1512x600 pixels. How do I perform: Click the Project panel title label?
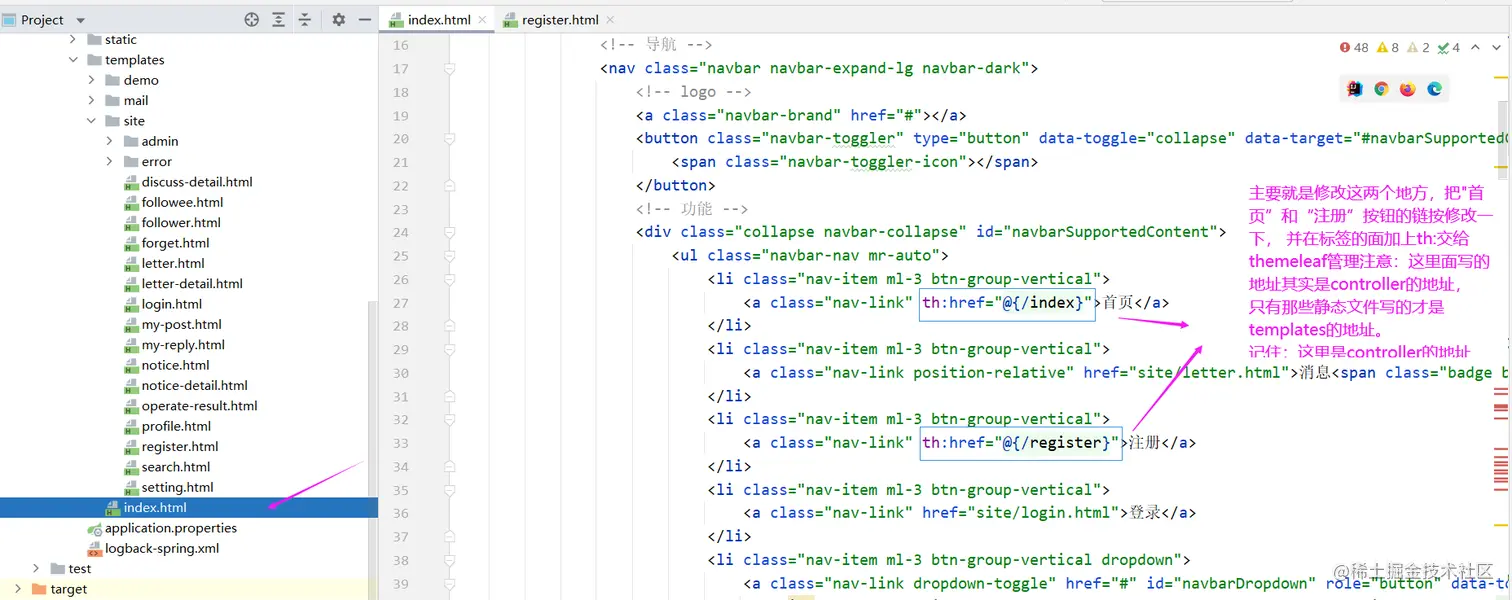coord(42,20)
